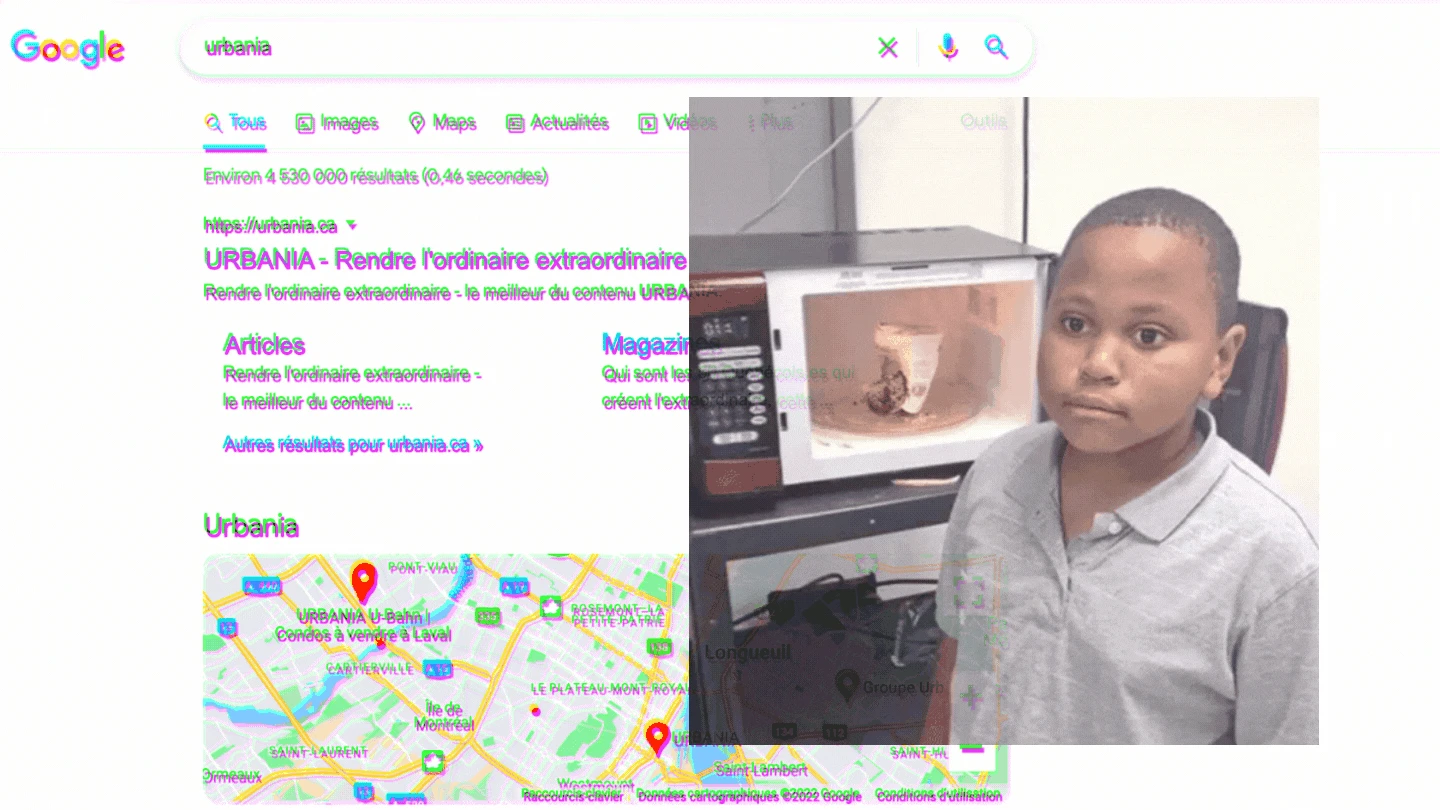Open the URBANIA - Rendre l'ordinaire extraordinaire result
Screen dimensions: 1440x810
(x=445, y=261)
